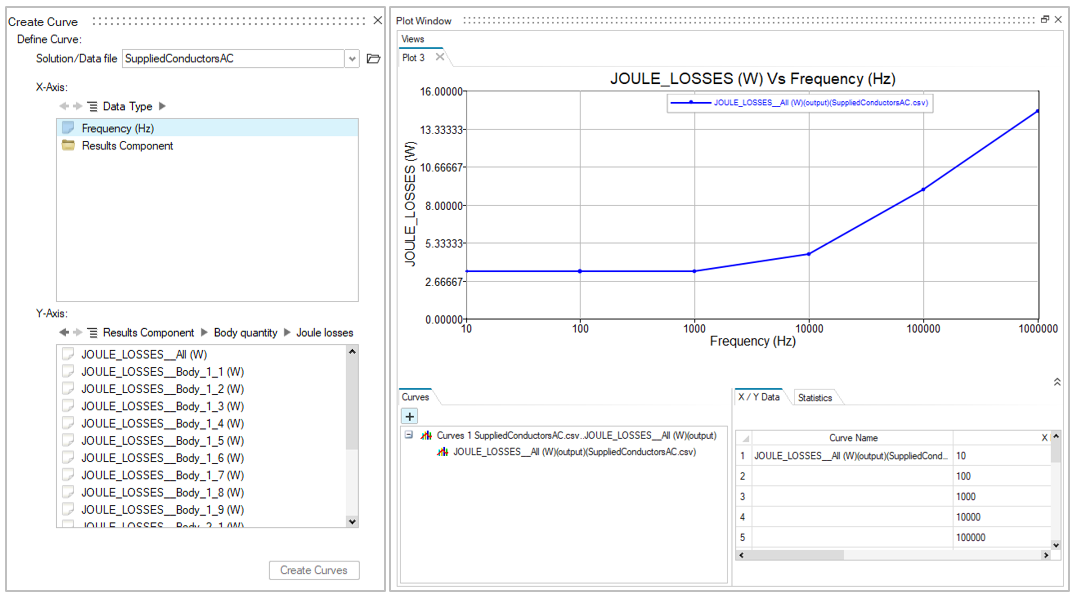Switch to the Statistics tab
The image size is (1075, 597).
tap(814, 398)
